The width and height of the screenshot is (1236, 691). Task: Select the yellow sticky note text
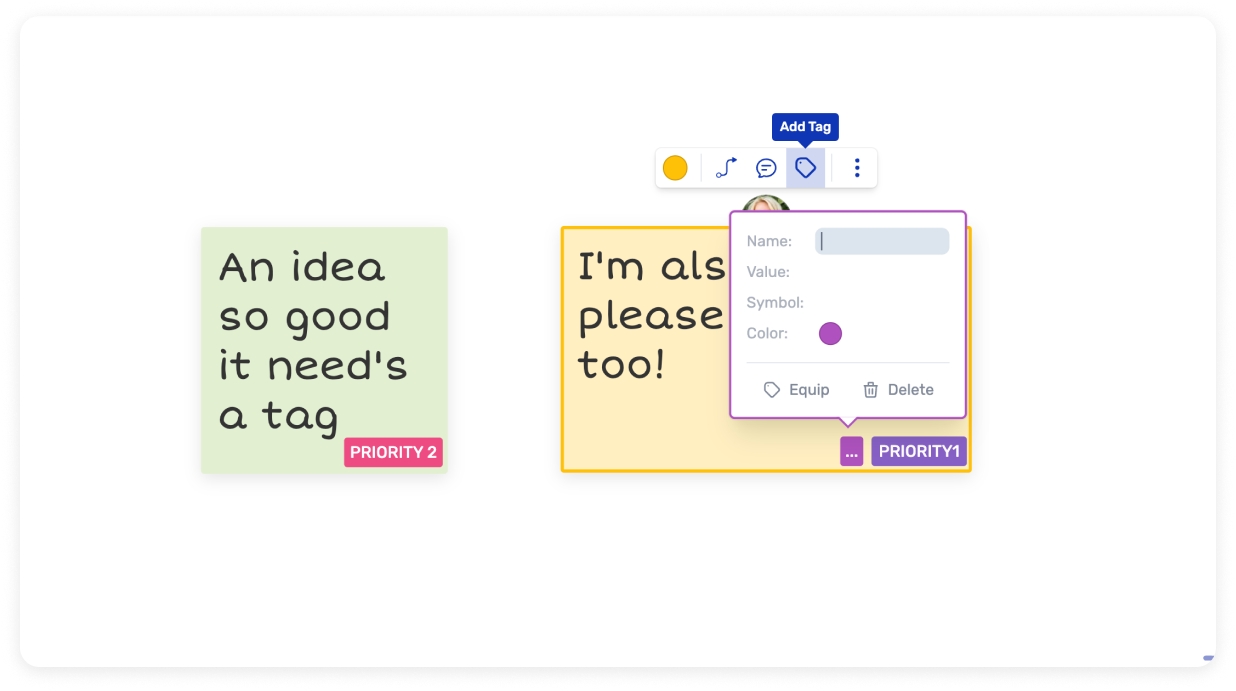point(650,316)
